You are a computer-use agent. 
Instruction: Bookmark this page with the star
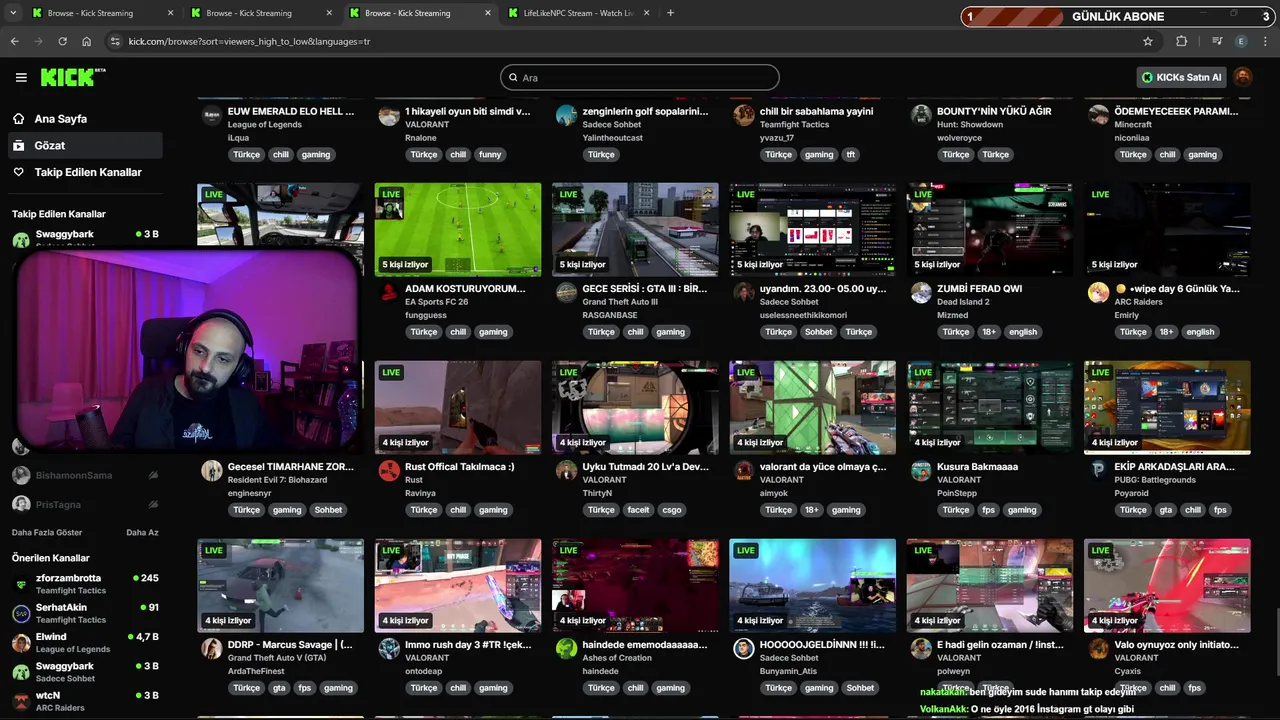[x=1148, y=41]
